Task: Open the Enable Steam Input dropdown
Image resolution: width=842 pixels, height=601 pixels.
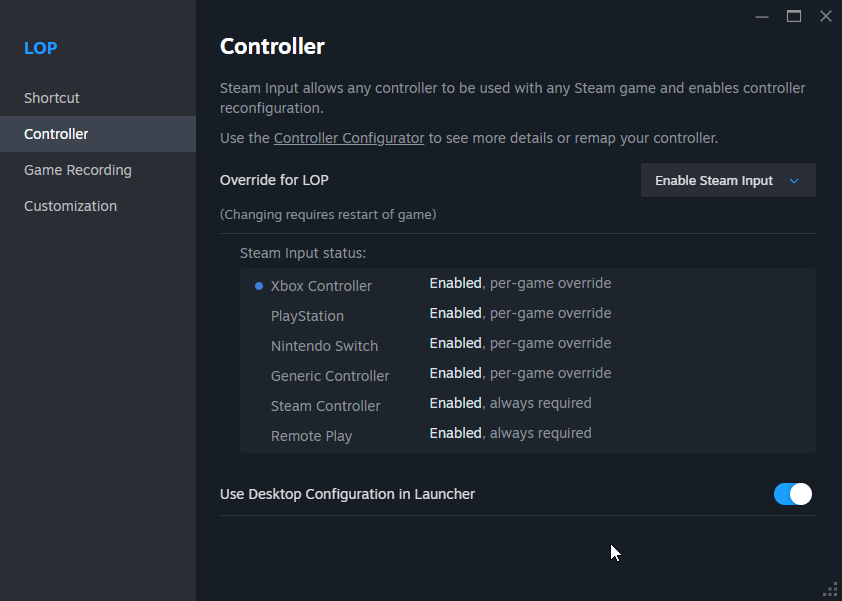Action: tap(728, 180)
